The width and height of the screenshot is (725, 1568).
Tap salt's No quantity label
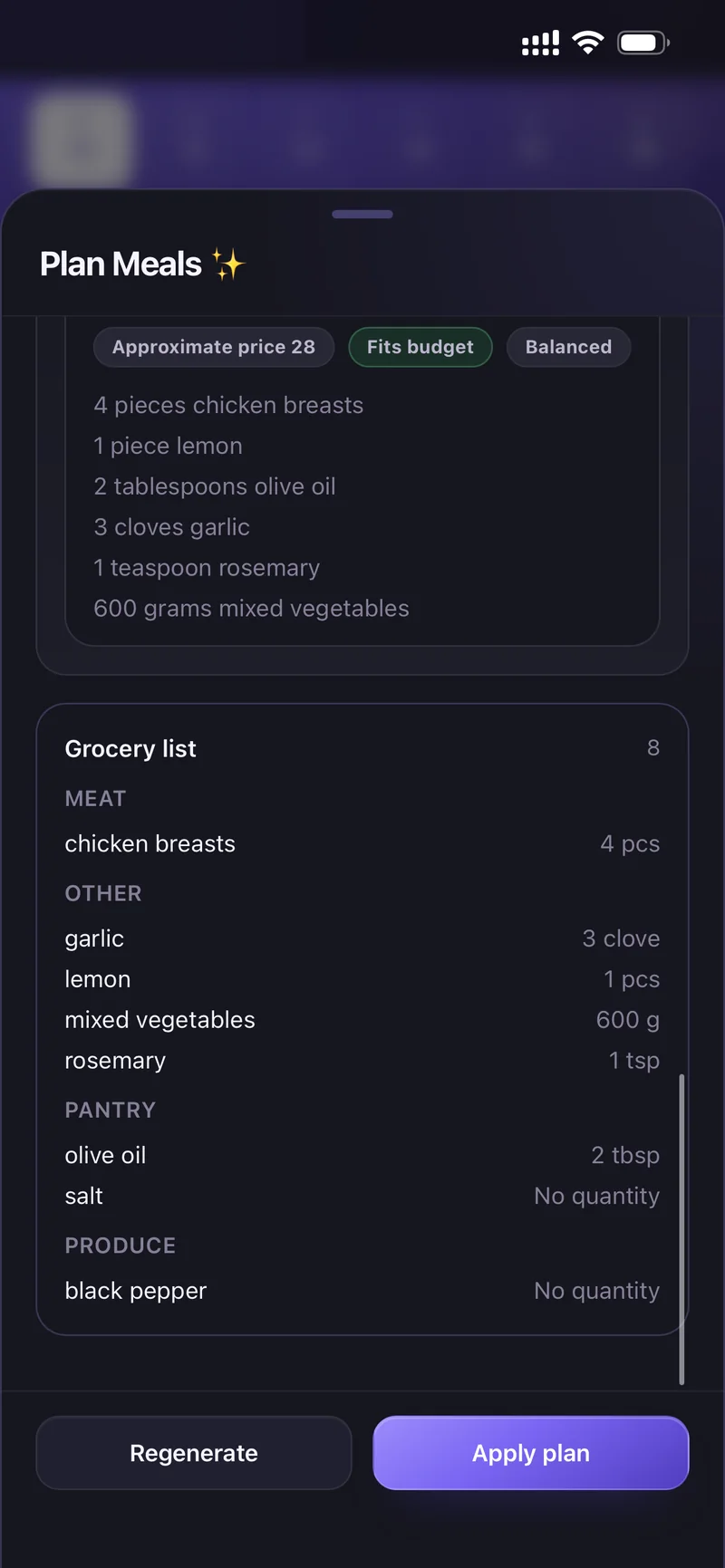pyautogui.click(x=596, y=1196)
